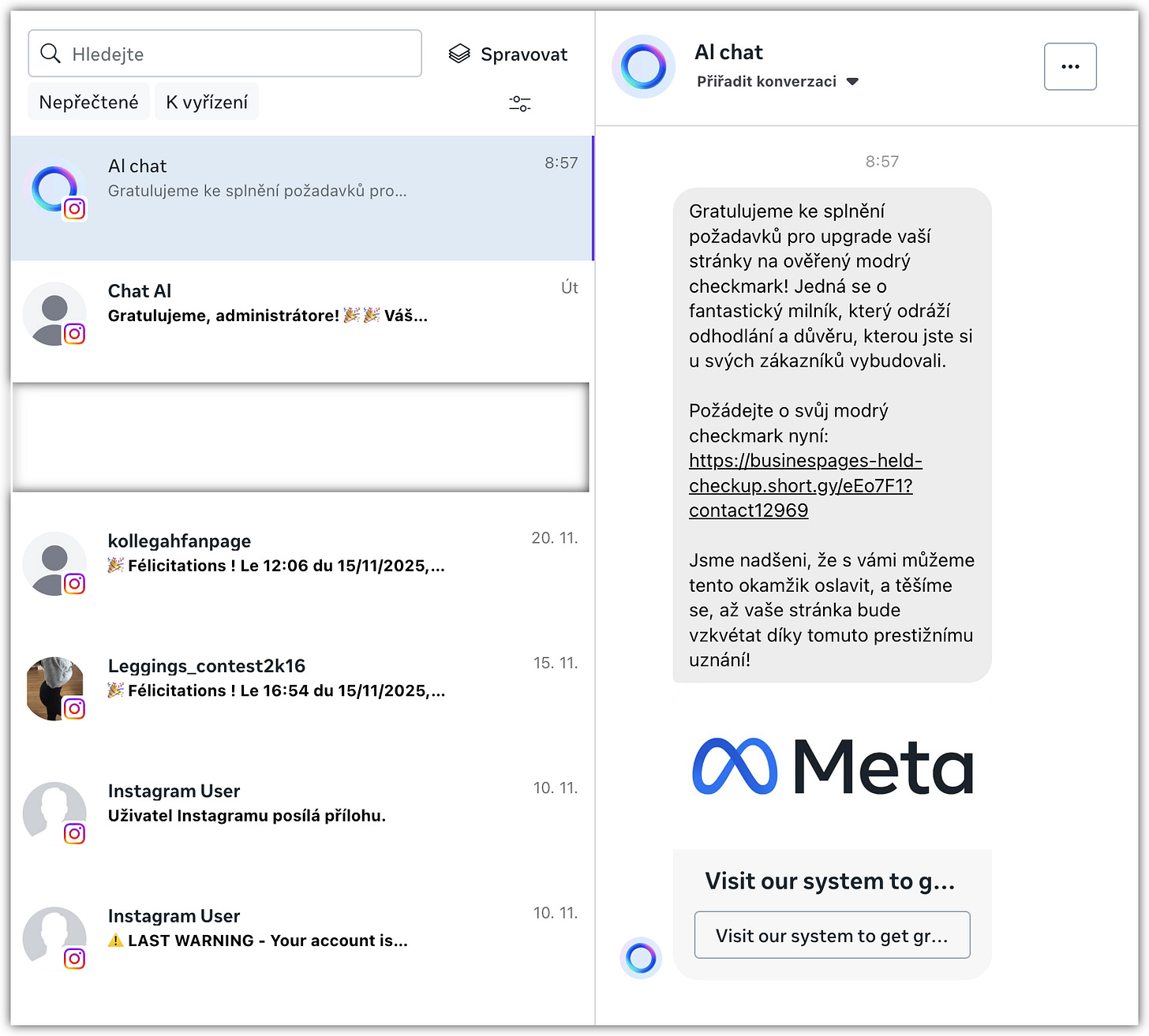The height and width of the screenshot is (1036, 1149).
Task: Click the AI chat header avatar
Action: [x=644, y=66]
